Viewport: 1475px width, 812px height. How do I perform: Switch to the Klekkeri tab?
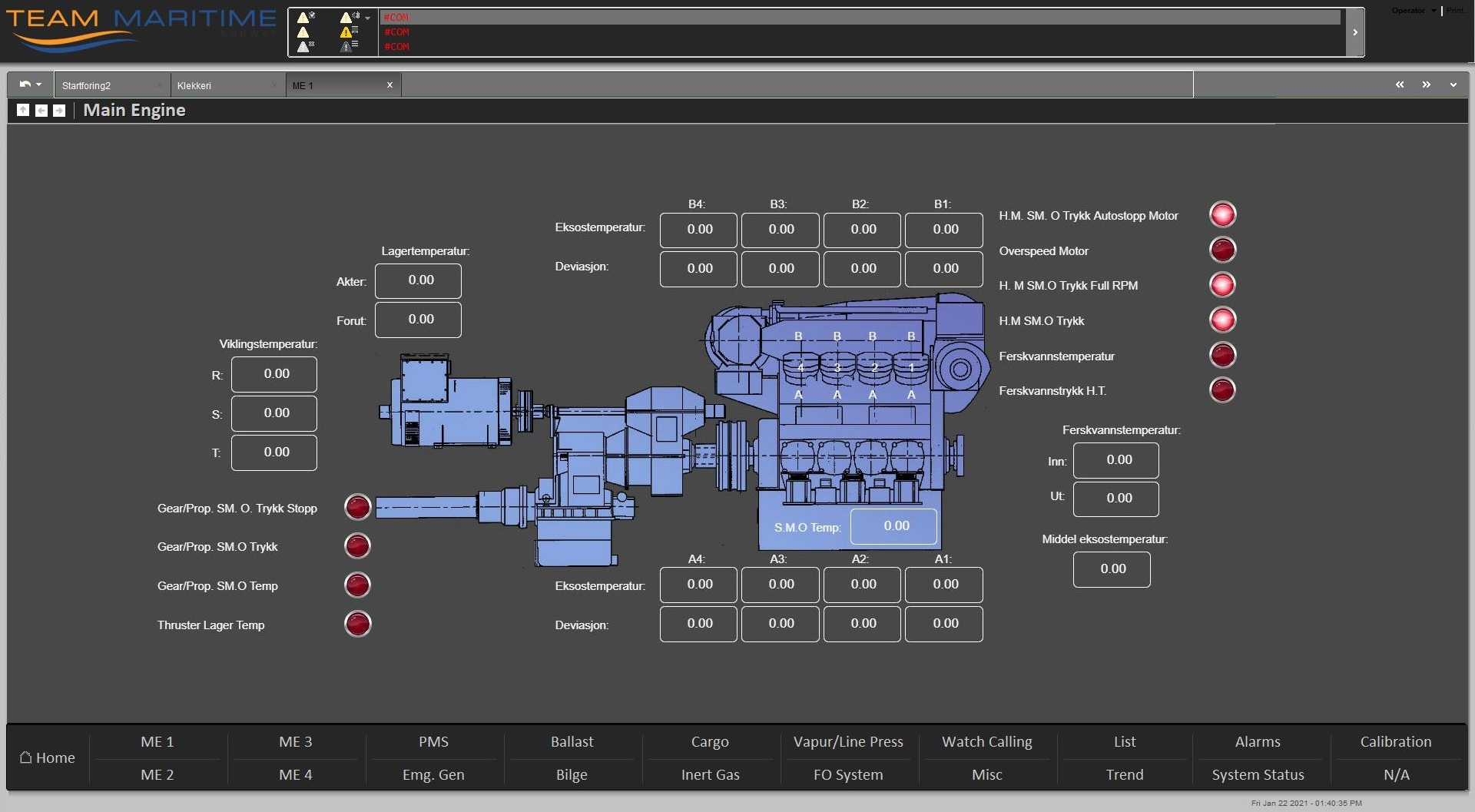click(194, 85)
